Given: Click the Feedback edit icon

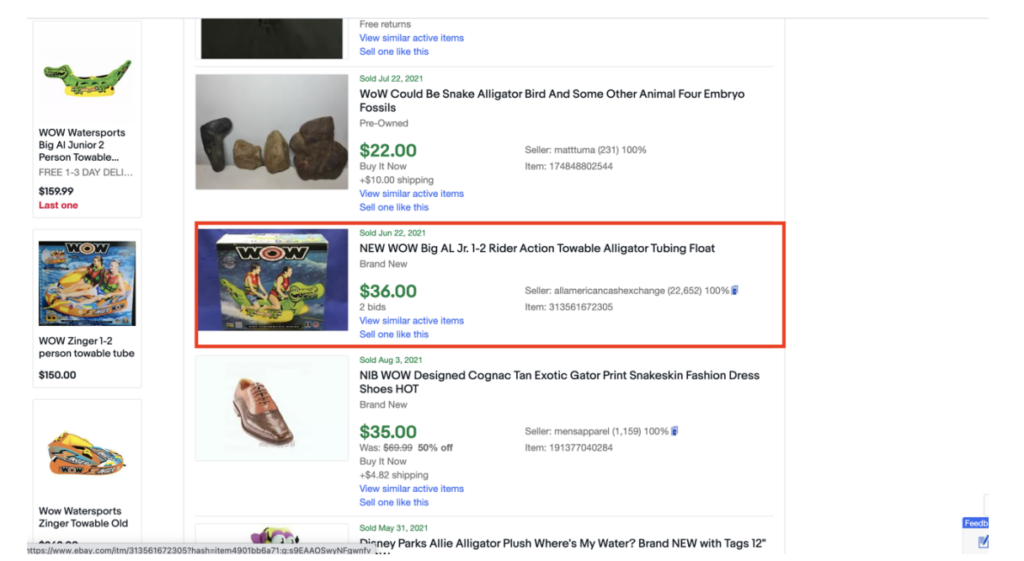Looking at the screenshot, I should (x=983, y=542).
